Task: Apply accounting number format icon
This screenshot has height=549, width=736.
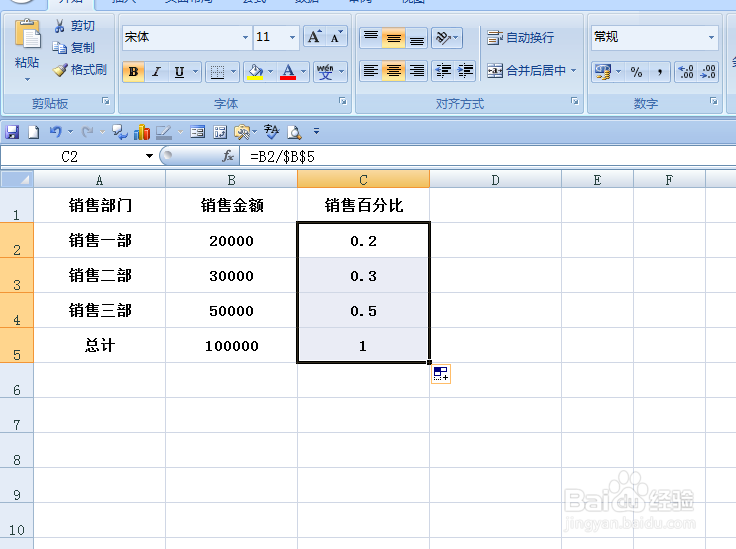Action: (603, 72)
